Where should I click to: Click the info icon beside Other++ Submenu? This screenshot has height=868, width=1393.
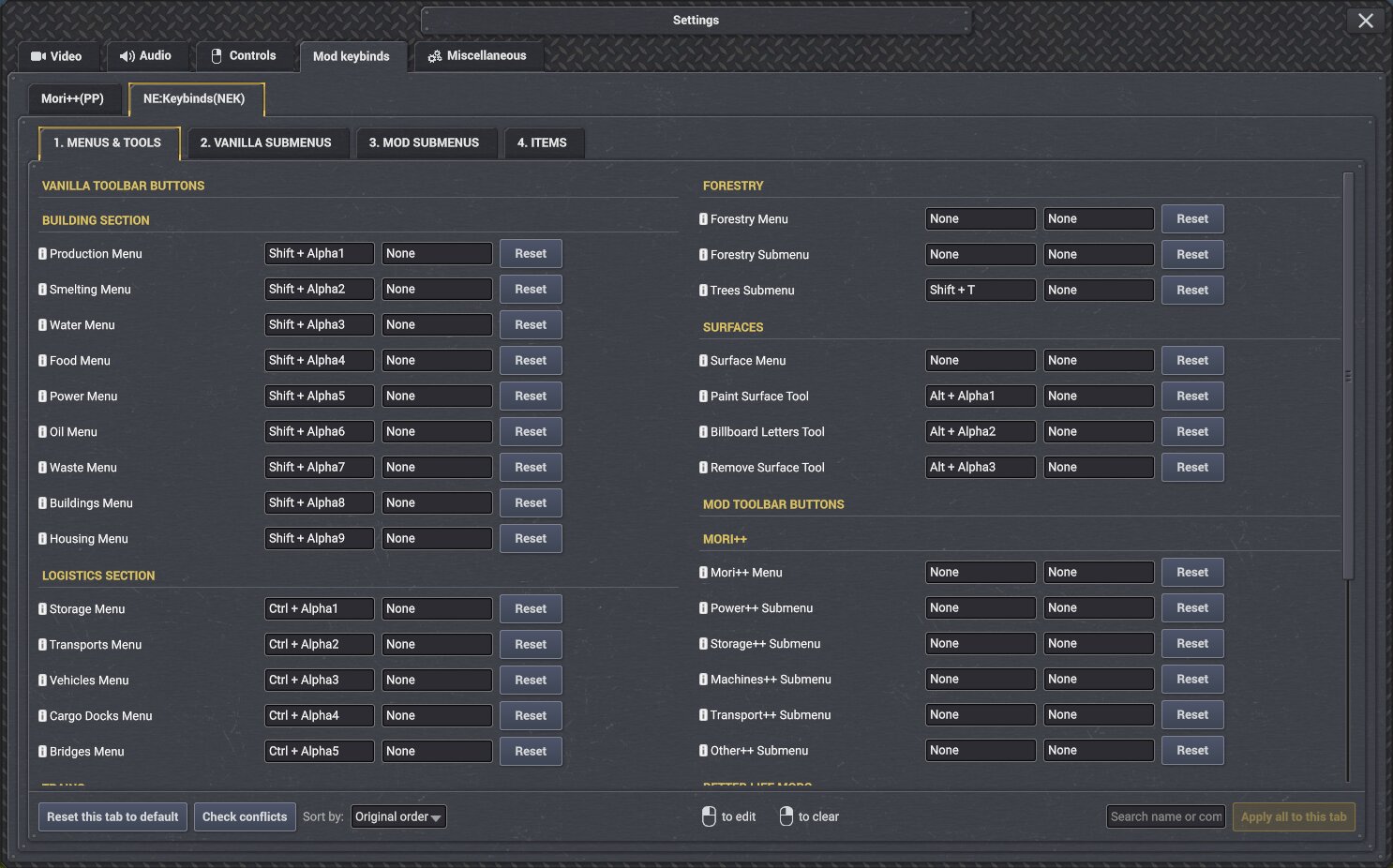[703, 751]
